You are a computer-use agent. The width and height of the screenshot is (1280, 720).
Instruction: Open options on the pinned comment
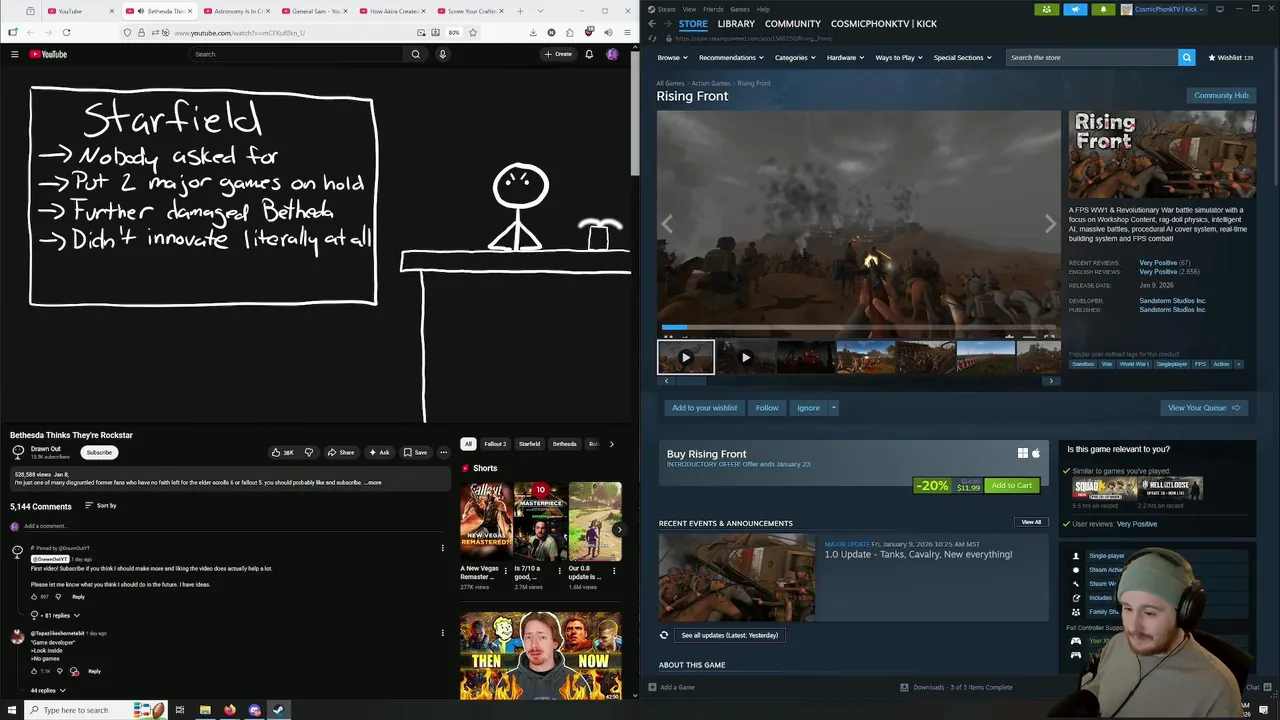tap(442, 548)
